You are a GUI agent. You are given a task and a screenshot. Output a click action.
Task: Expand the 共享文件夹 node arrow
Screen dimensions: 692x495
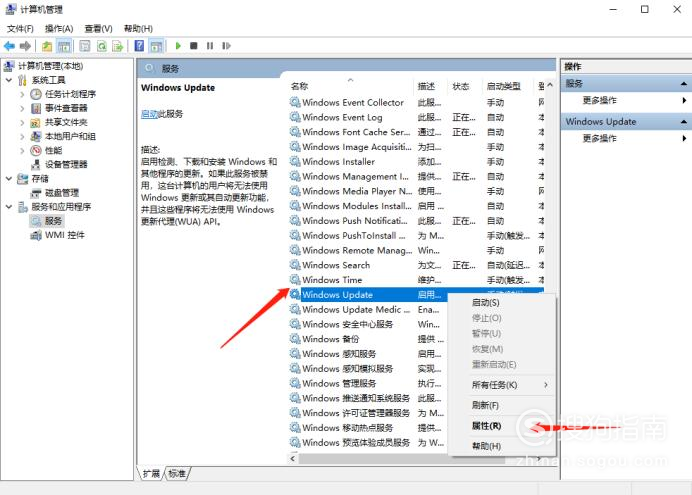point(22,122)
